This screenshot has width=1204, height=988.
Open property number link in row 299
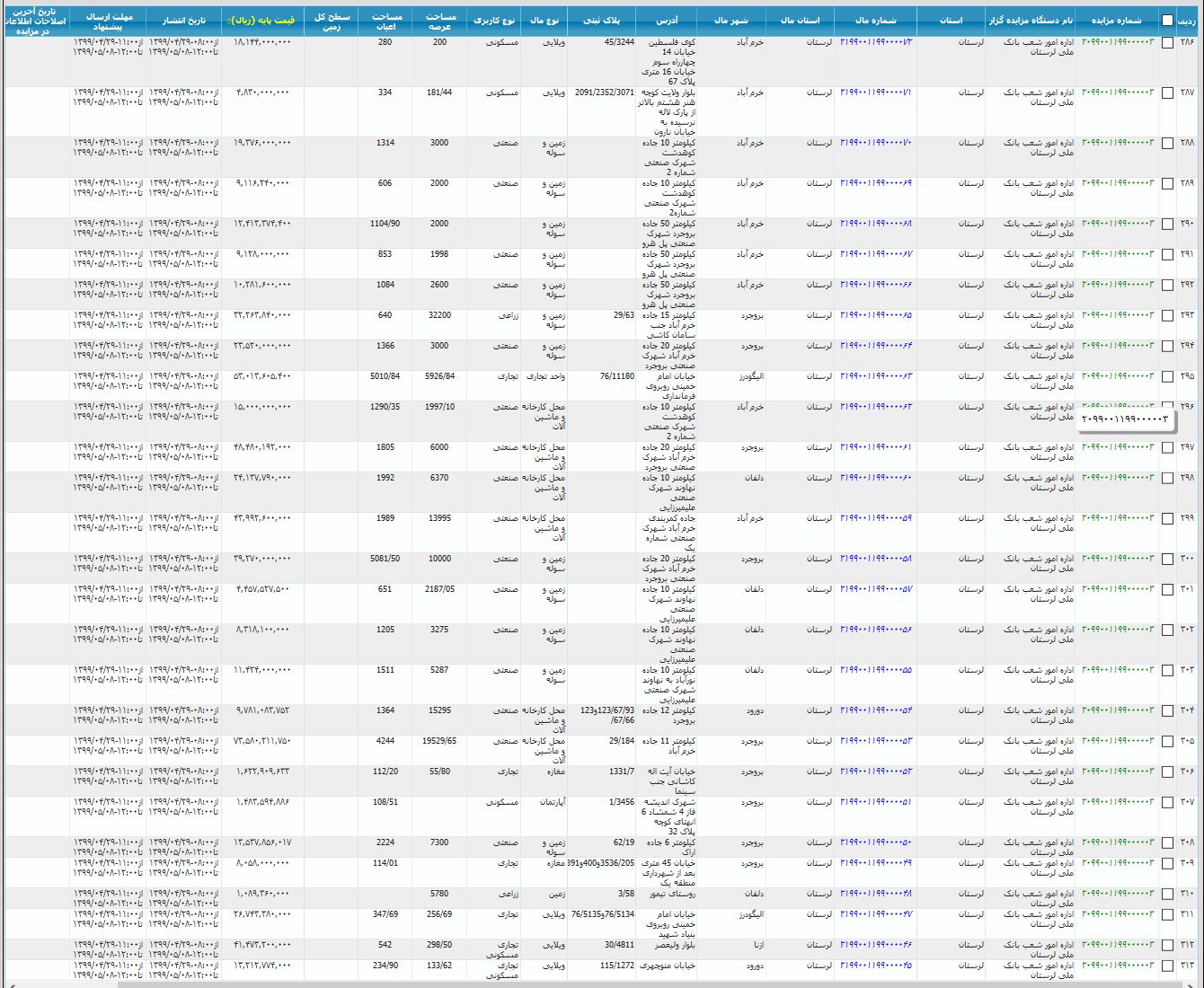pyautogui.click(x=875, y=518)
